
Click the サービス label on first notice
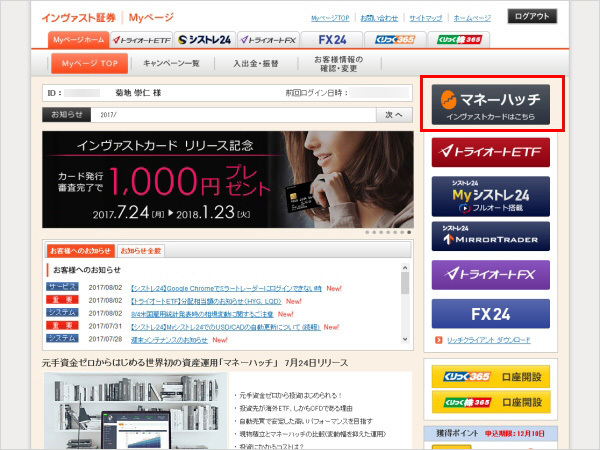point(62,287)
